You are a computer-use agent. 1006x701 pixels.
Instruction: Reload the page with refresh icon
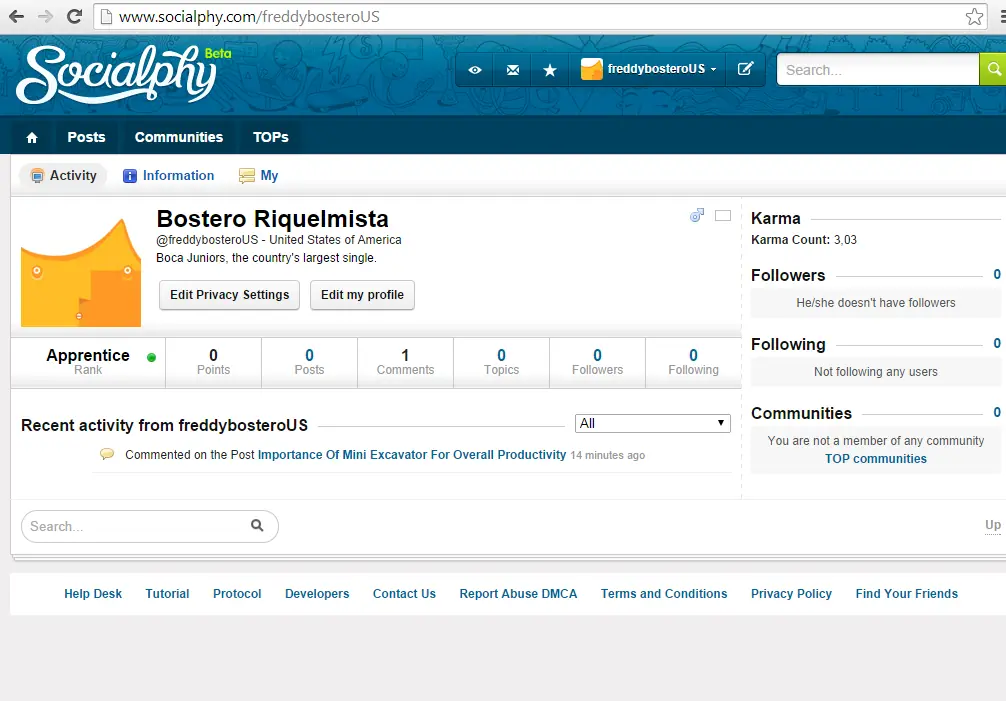coord(74,16)
